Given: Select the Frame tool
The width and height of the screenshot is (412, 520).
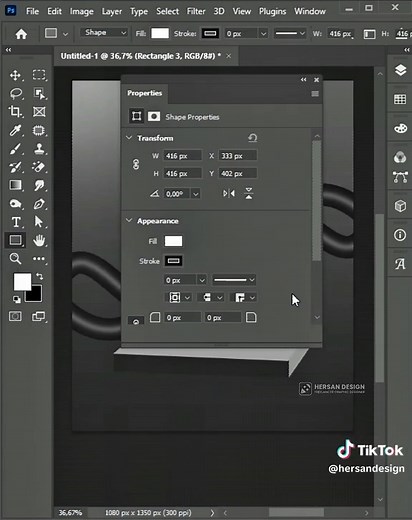Looking at the screenshot, I should [x=39, y=112].
